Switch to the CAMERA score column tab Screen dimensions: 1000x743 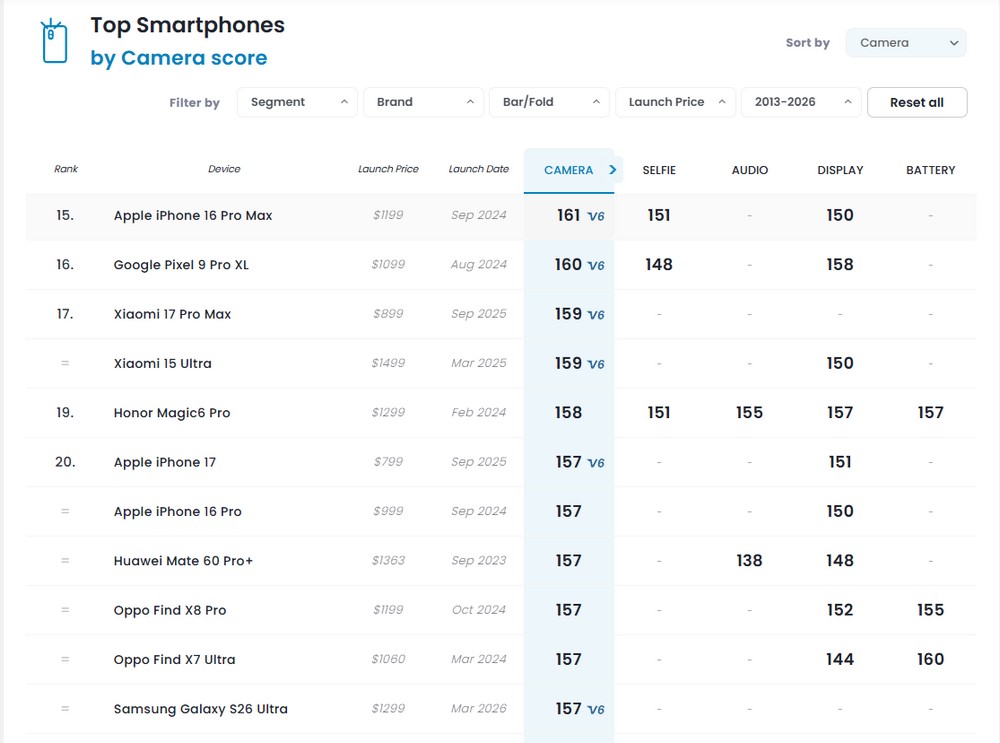click(x=568, y=170)
